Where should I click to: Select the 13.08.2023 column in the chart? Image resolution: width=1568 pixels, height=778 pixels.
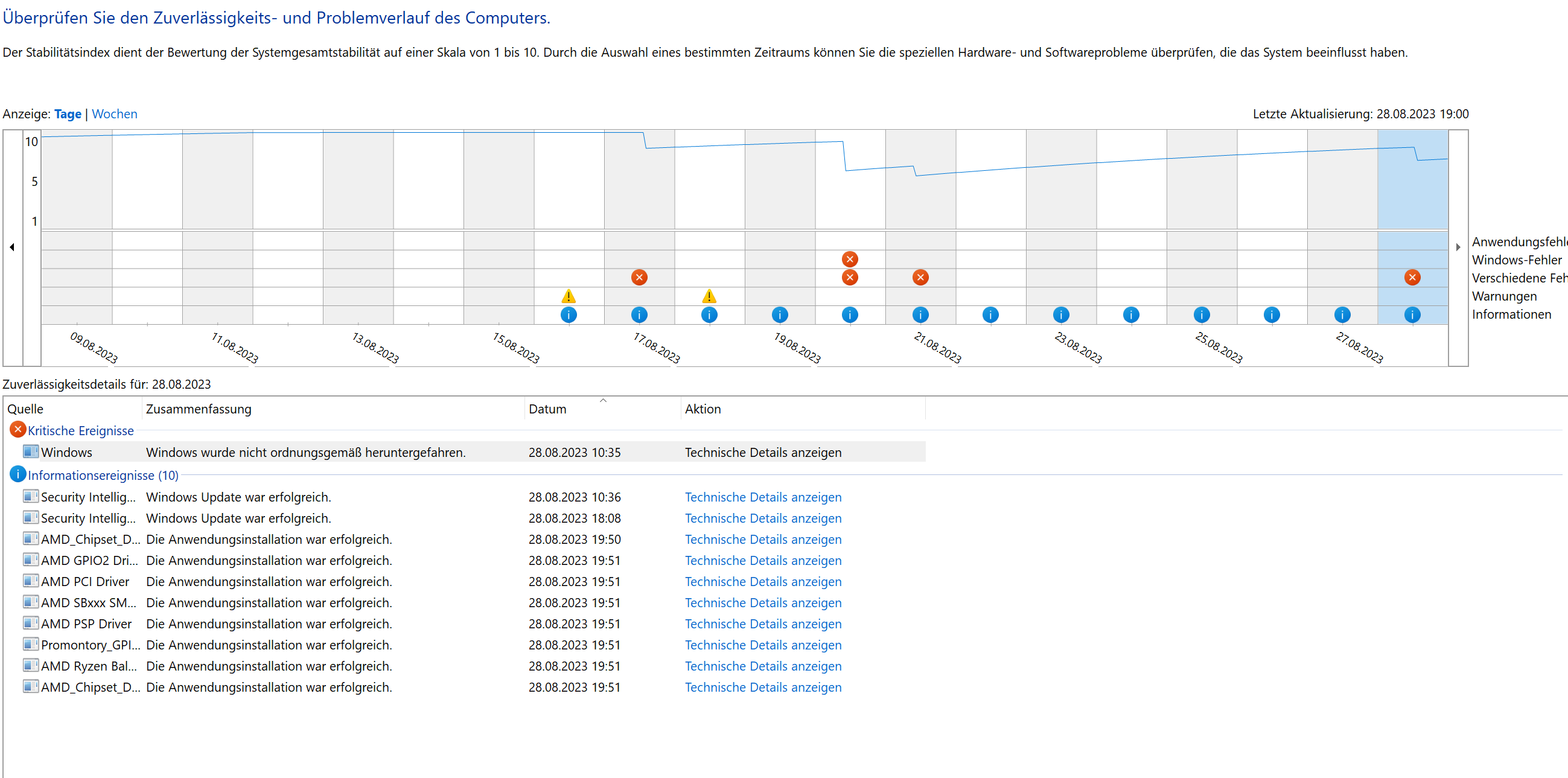[x=358, y=183]
